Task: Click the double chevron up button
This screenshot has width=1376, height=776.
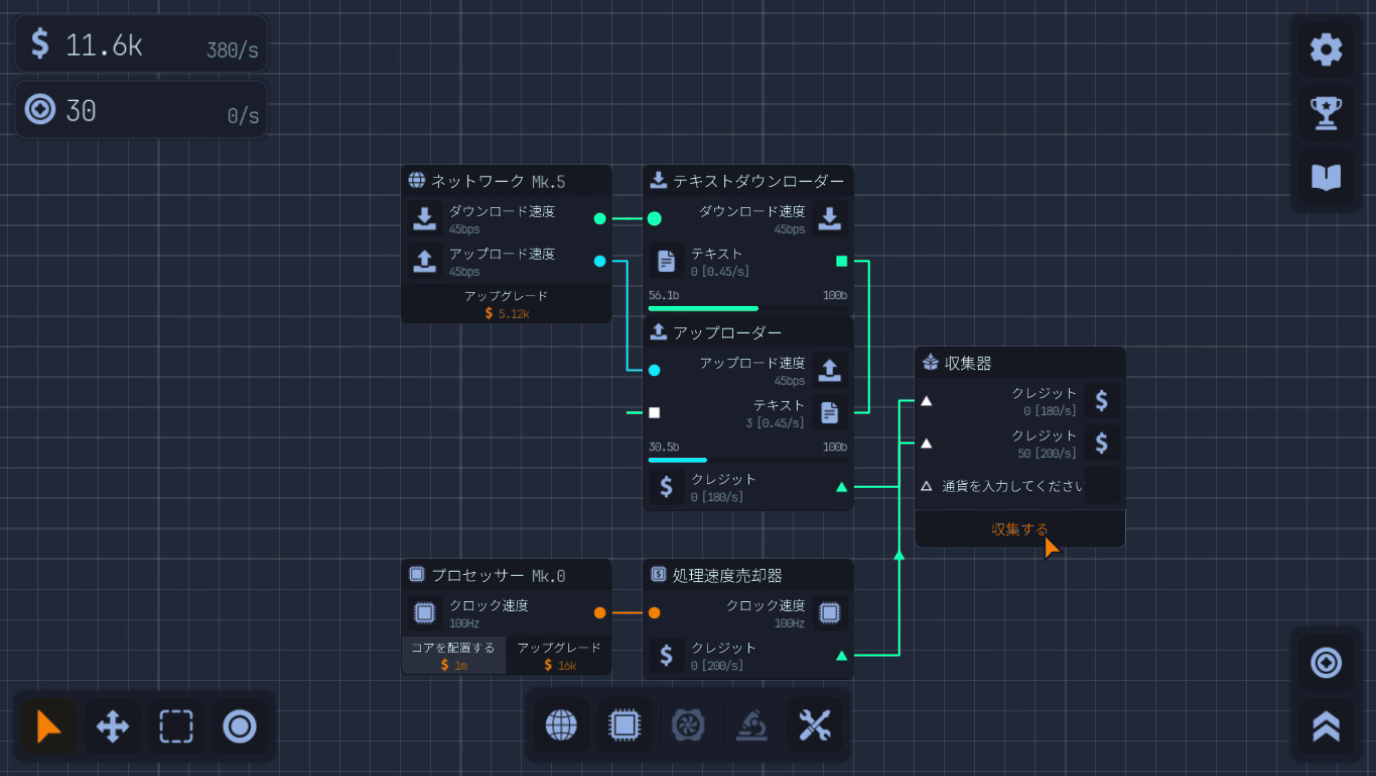Action: click(1326, 727)
